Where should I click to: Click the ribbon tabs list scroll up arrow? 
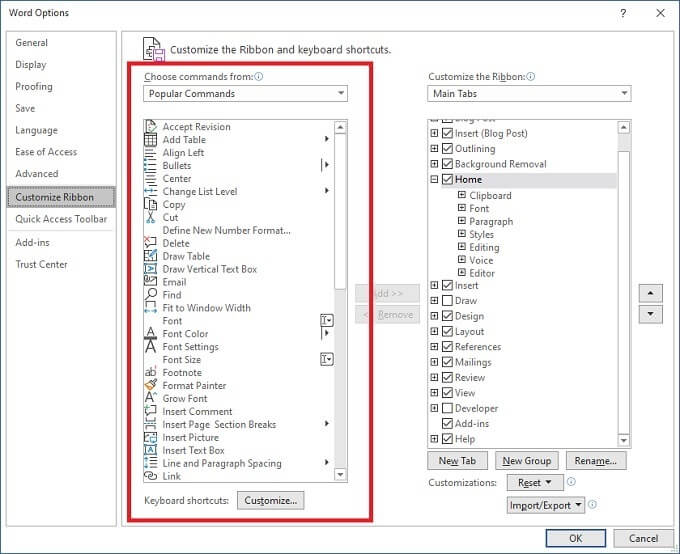point(624,128)
